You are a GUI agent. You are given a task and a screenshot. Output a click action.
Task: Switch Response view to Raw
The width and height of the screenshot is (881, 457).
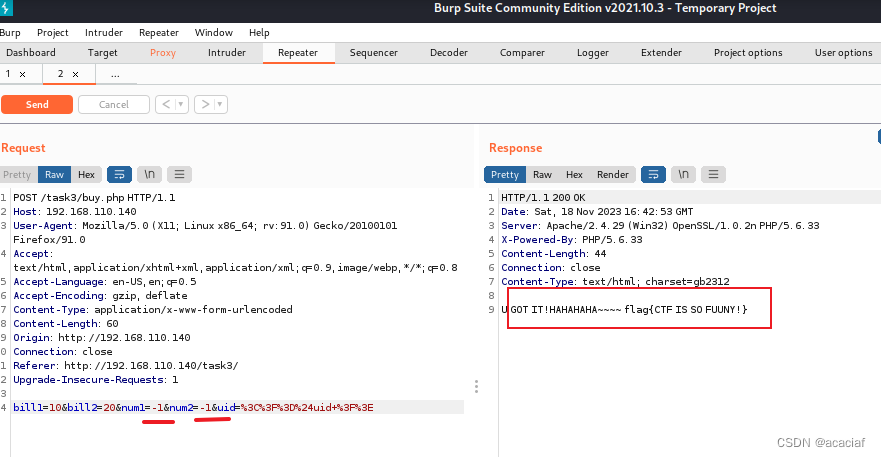pos(542,175)
